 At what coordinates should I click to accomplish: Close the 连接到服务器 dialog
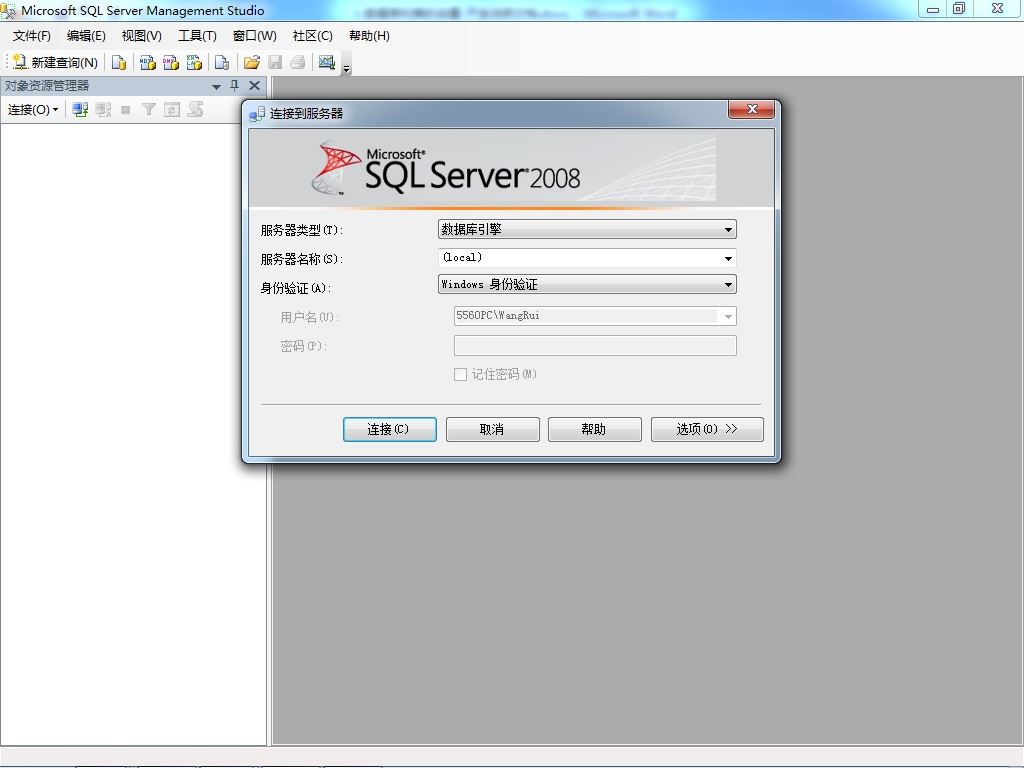click(752, 110)
